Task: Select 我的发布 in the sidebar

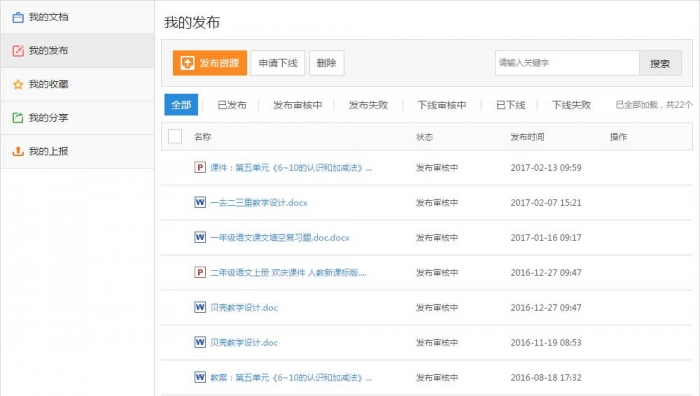Action: click(x=78, y=50)
